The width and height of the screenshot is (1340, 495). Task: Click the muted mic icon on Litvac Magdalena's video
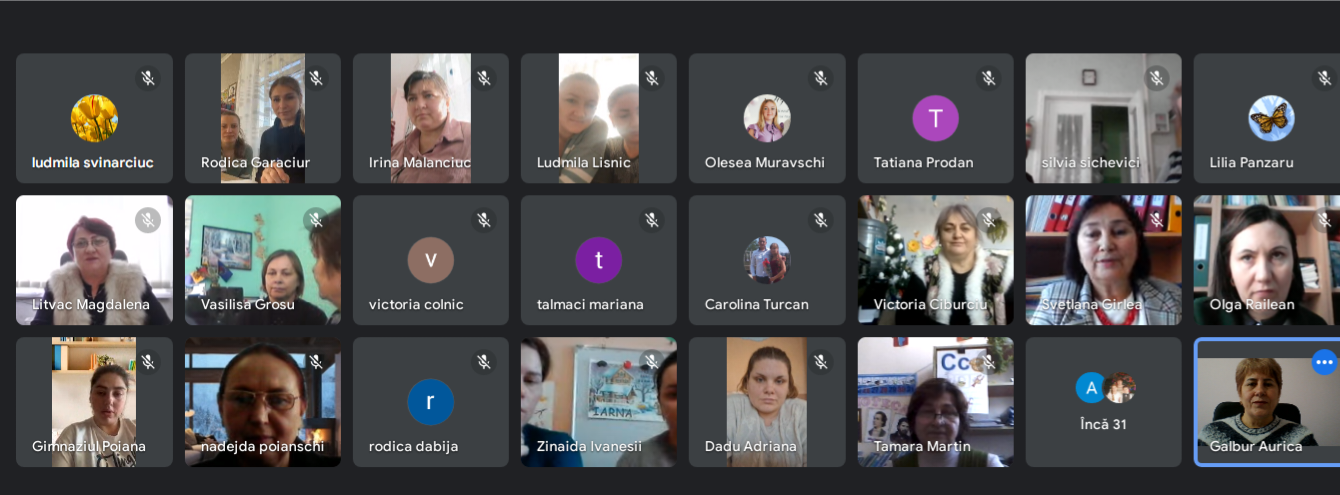point(148,220)
